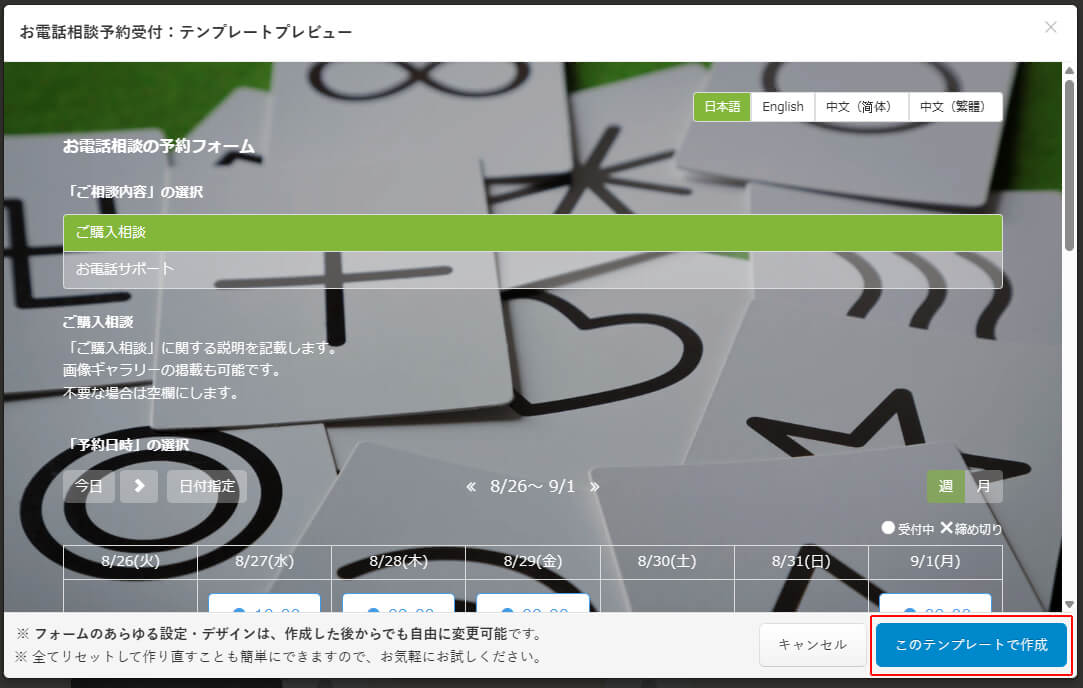Switch language to English
The height and width of the screenshot is (688, 1083).
[x=782, y=107]
